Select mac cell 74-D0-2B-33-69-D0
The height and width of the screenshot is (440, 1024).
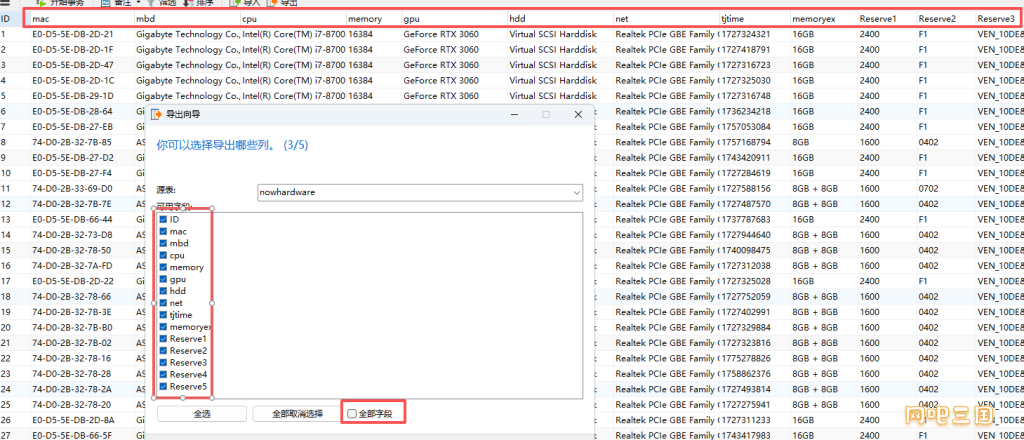[x=82, y=188]
